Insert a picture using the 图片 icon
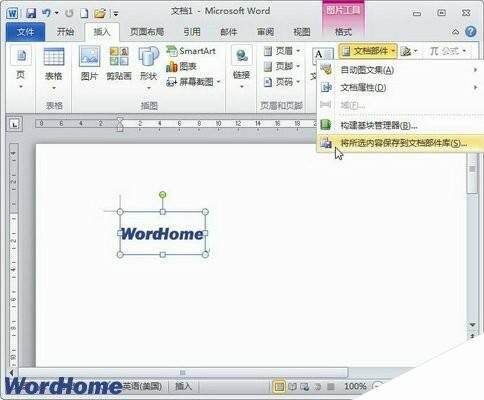This screenshot has height=400, width=484. (x=89, y=64)
